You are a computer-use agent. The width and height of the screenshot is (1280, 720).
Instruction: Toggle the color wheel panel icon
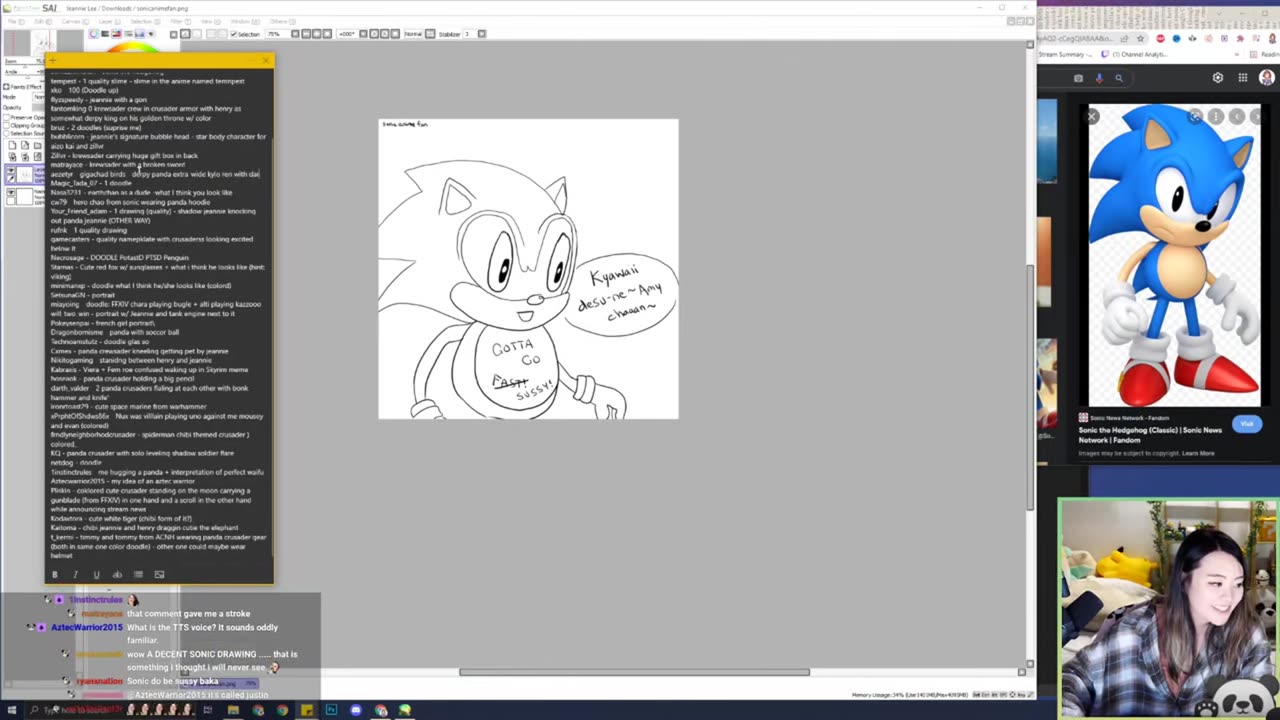point(93,34)
